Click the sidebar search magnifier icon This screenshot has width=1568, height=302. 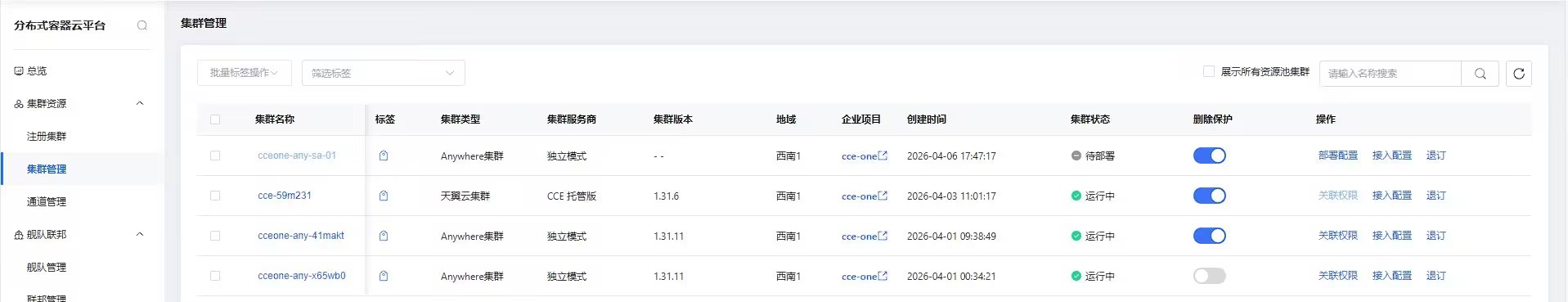(x=142, y=25)
